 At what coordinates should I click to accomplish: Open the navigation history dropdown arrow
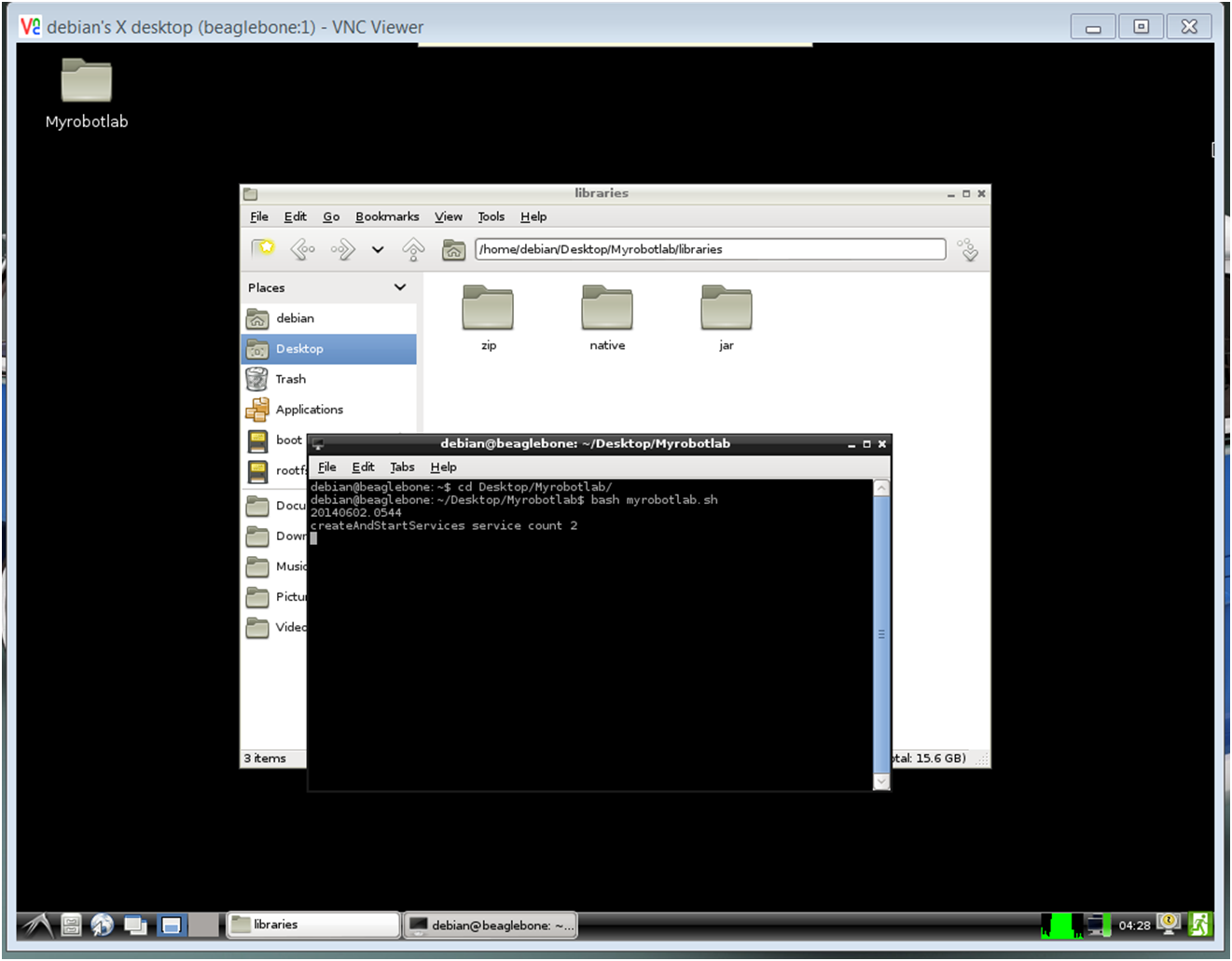378,249
